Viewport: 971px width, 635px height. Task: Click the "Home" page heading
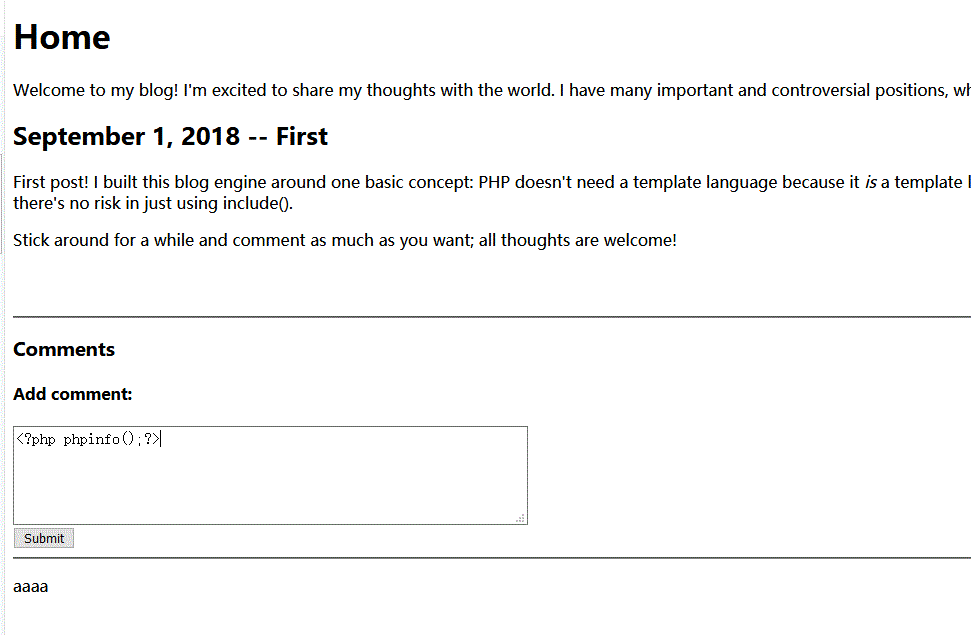(x=62, y=37)
